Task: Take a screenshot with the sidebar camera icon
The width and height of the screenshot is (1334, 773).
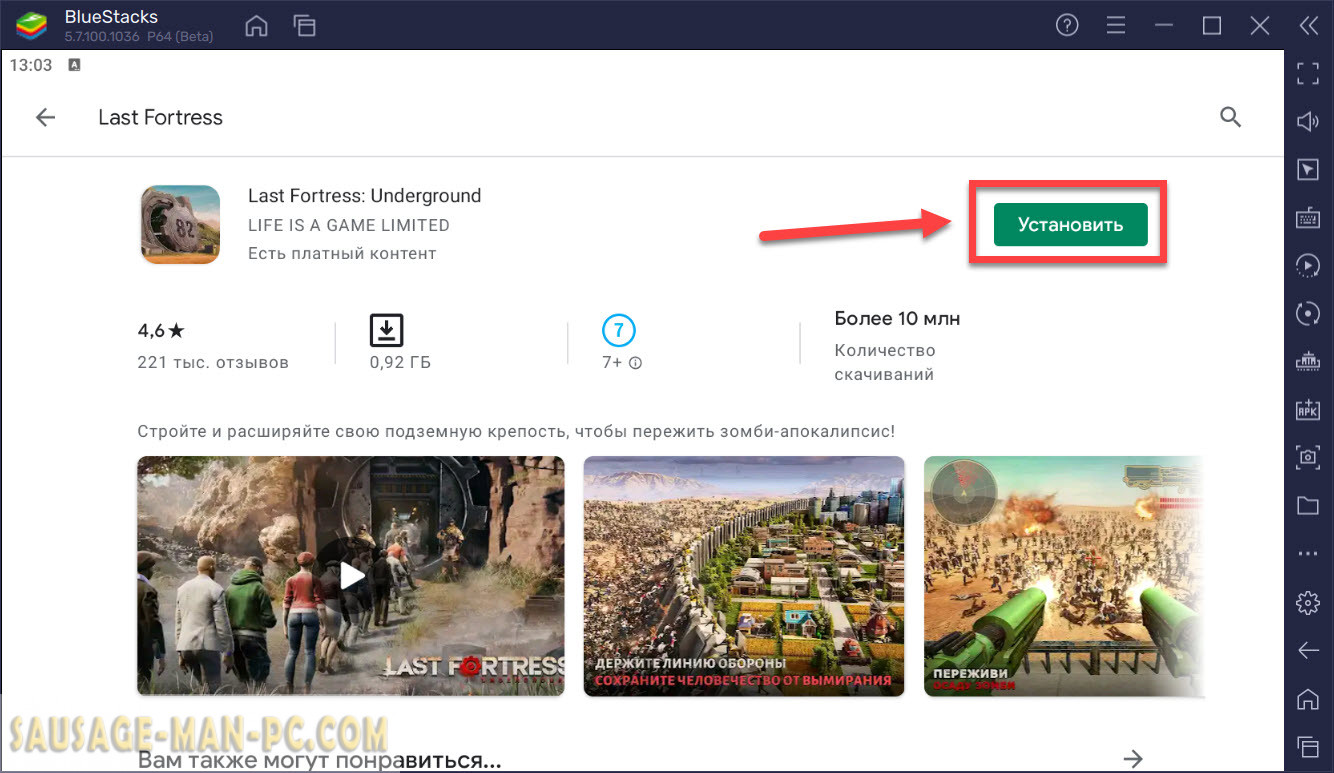Action: 1308,457
